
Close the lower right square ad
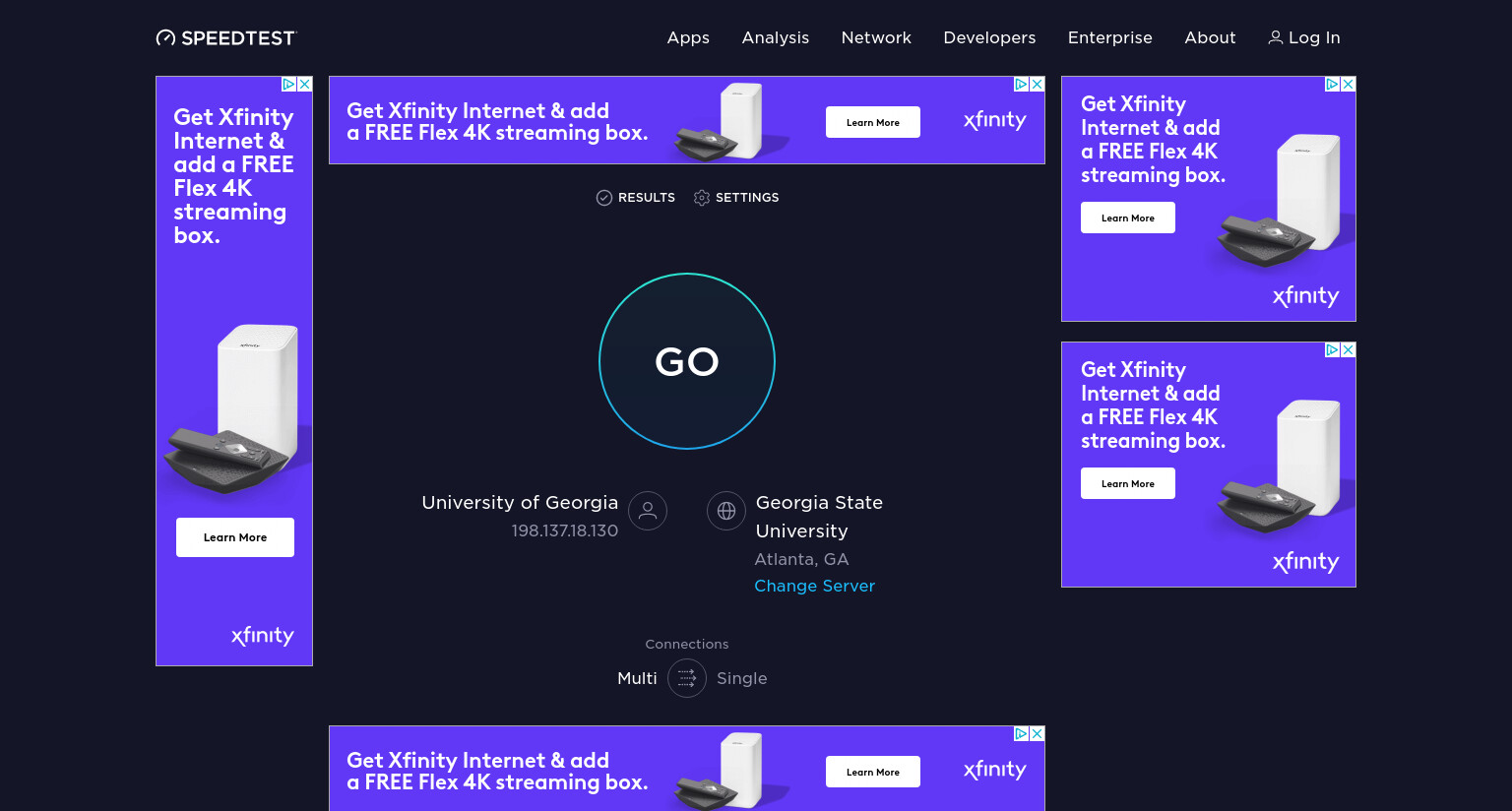tap(1349, 350)
